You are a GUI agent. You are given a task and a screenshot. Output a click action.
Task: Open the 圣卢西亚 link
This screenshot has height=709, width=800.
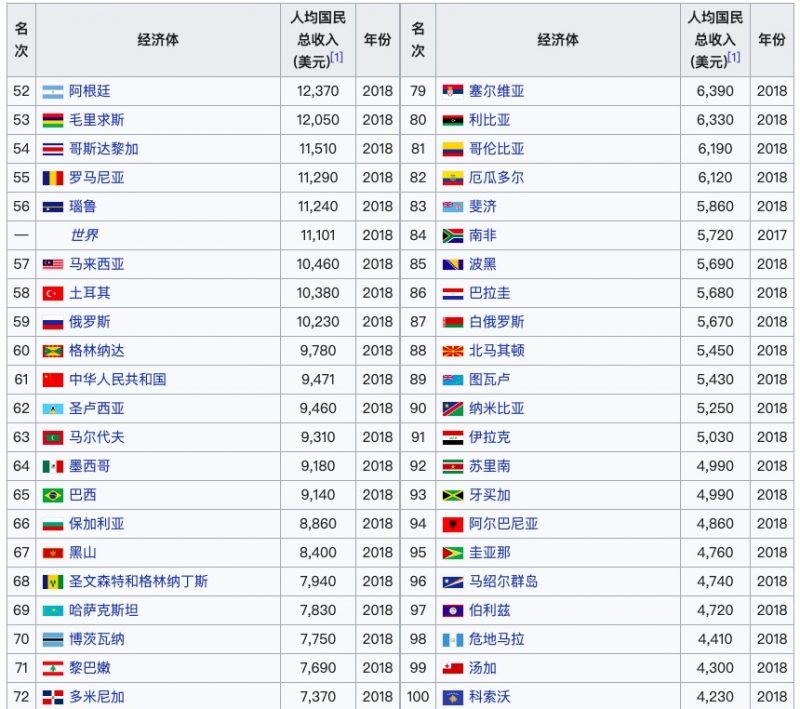tap(96, 409)
